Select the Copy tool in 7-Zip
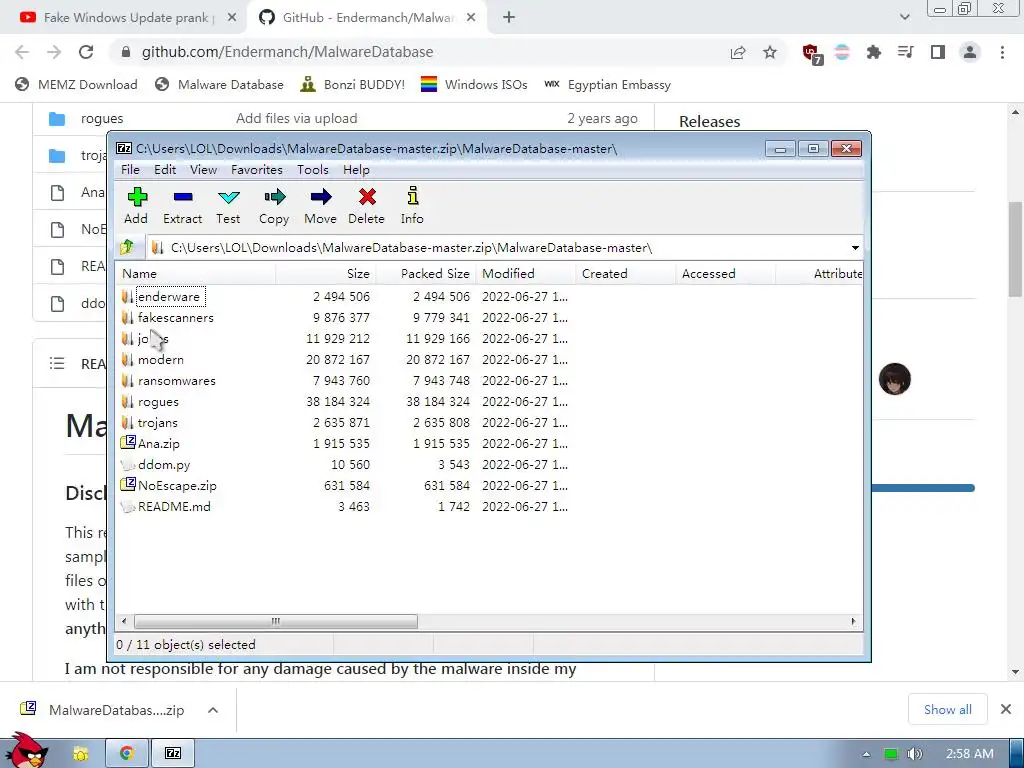Viewport: 1024px width, 768px height. pyautogui.click(x=274, y=206)
